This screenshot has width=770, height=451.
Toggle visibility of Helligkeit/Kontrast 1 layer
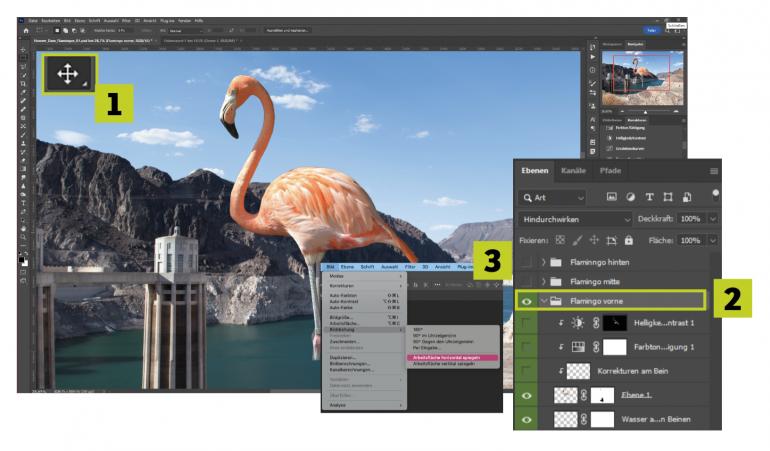(526, 323)
